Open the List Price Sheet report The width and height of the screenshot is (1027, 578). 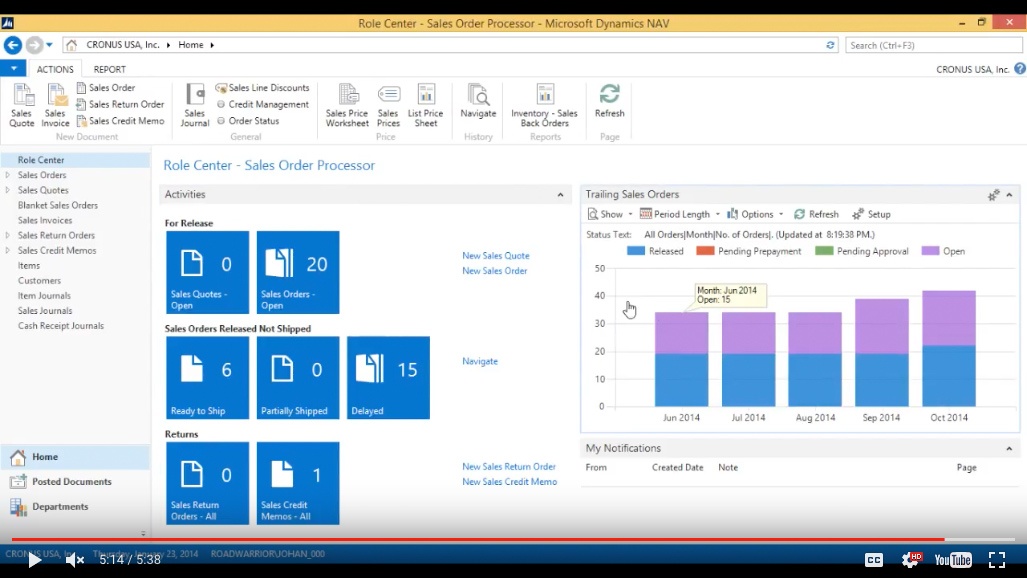[x=426, y=105]
